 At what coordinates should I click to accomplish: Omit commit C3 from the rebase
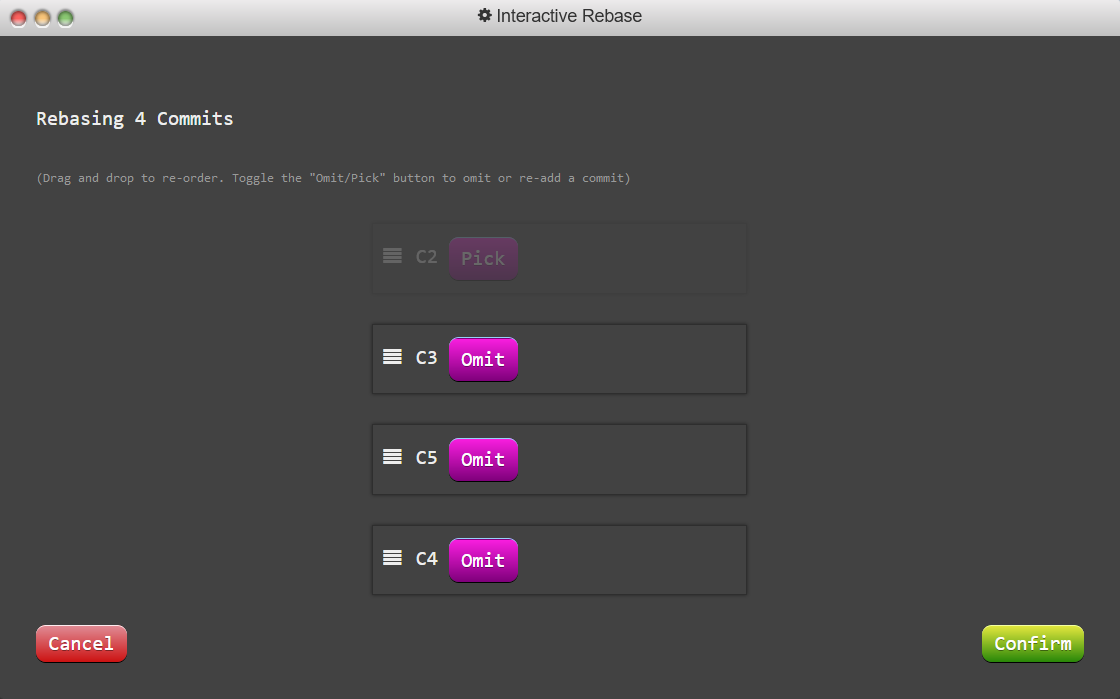click(x=483, y=359)
